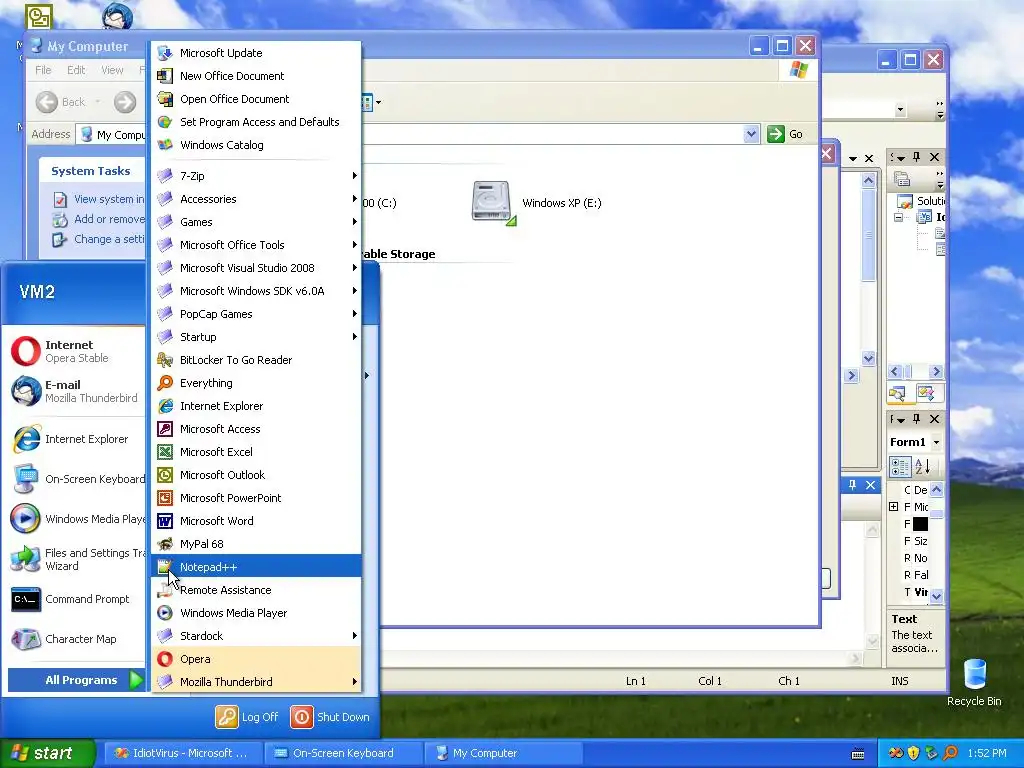Start Microsoft Excel
Viewport: 1024px width, 768px height.
pos(256,451)
